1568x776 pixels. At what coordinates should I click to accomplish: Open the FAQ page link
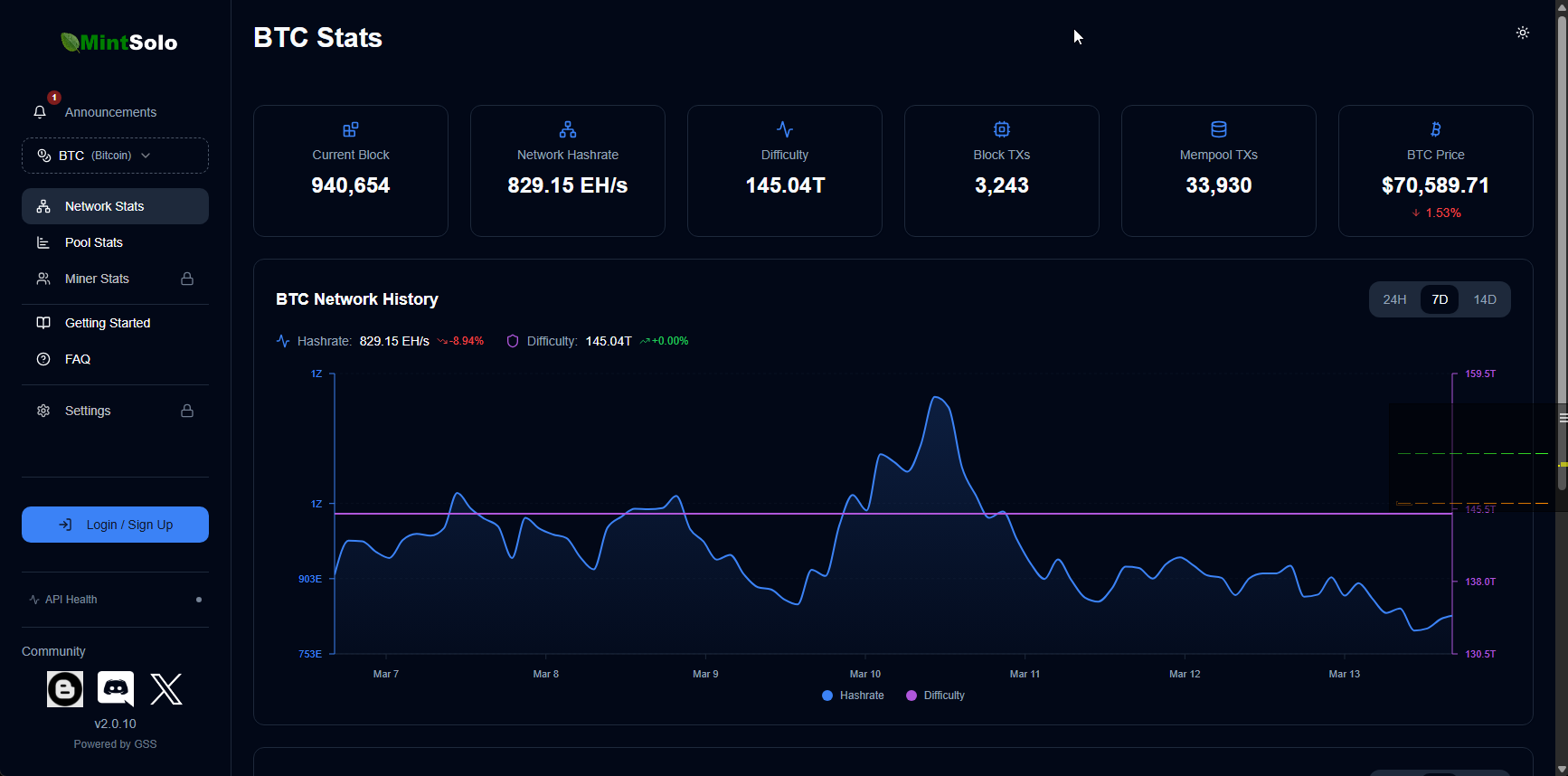78,359
